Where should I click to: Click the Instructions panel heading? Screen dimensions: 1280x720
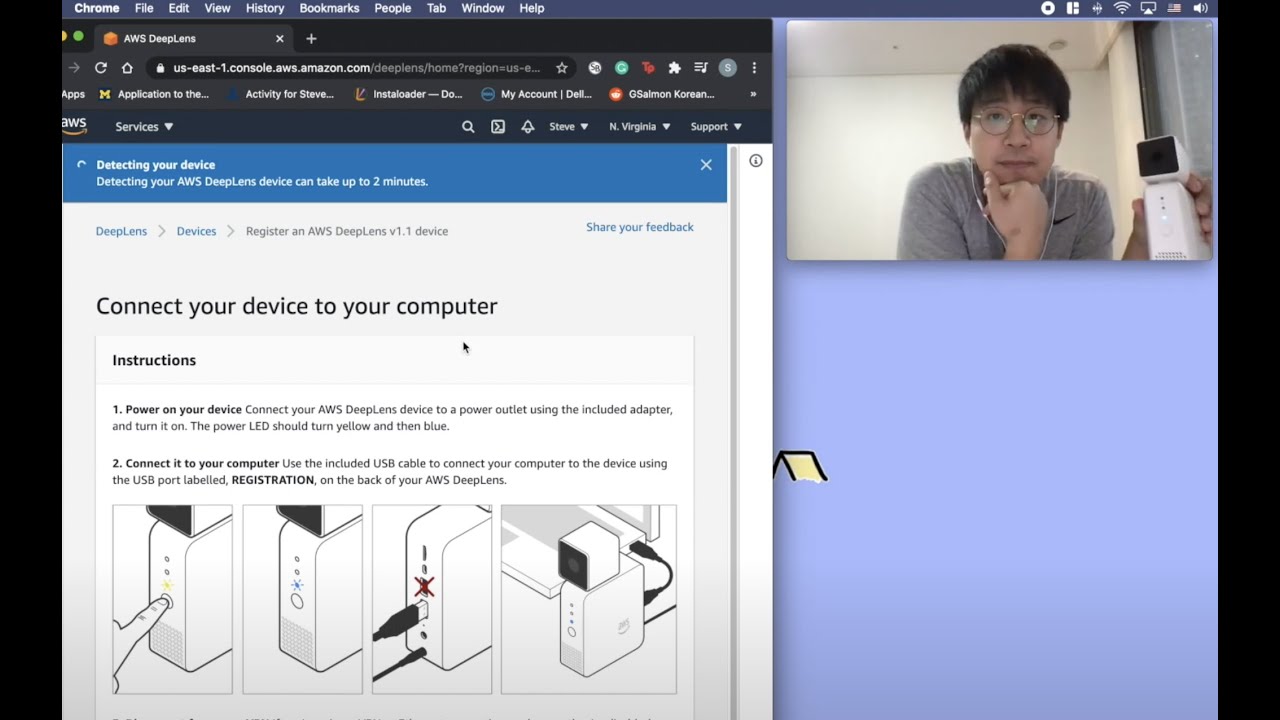[154, 360]
